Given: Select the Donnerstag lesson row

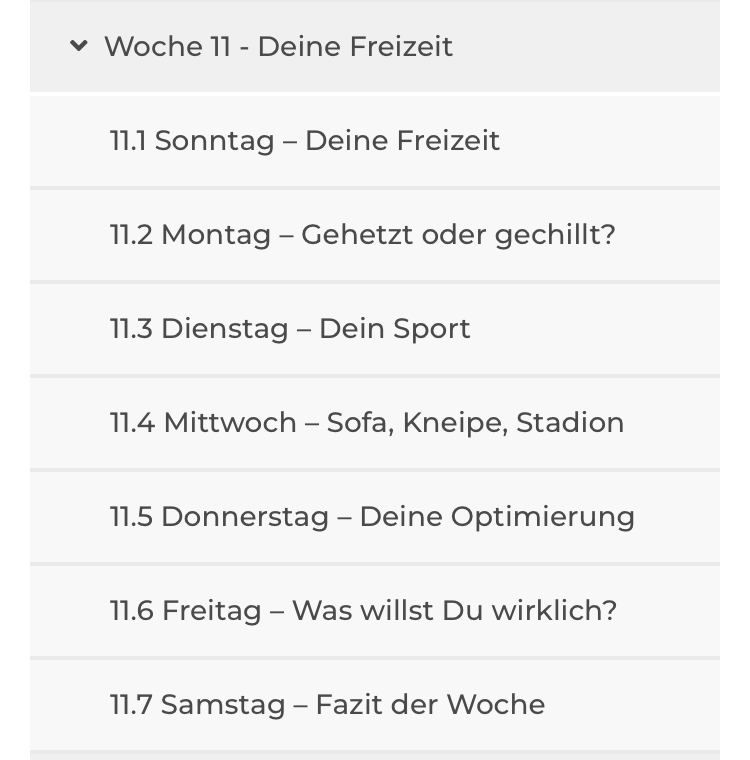Looking at the screenshot, I should 375,517.
